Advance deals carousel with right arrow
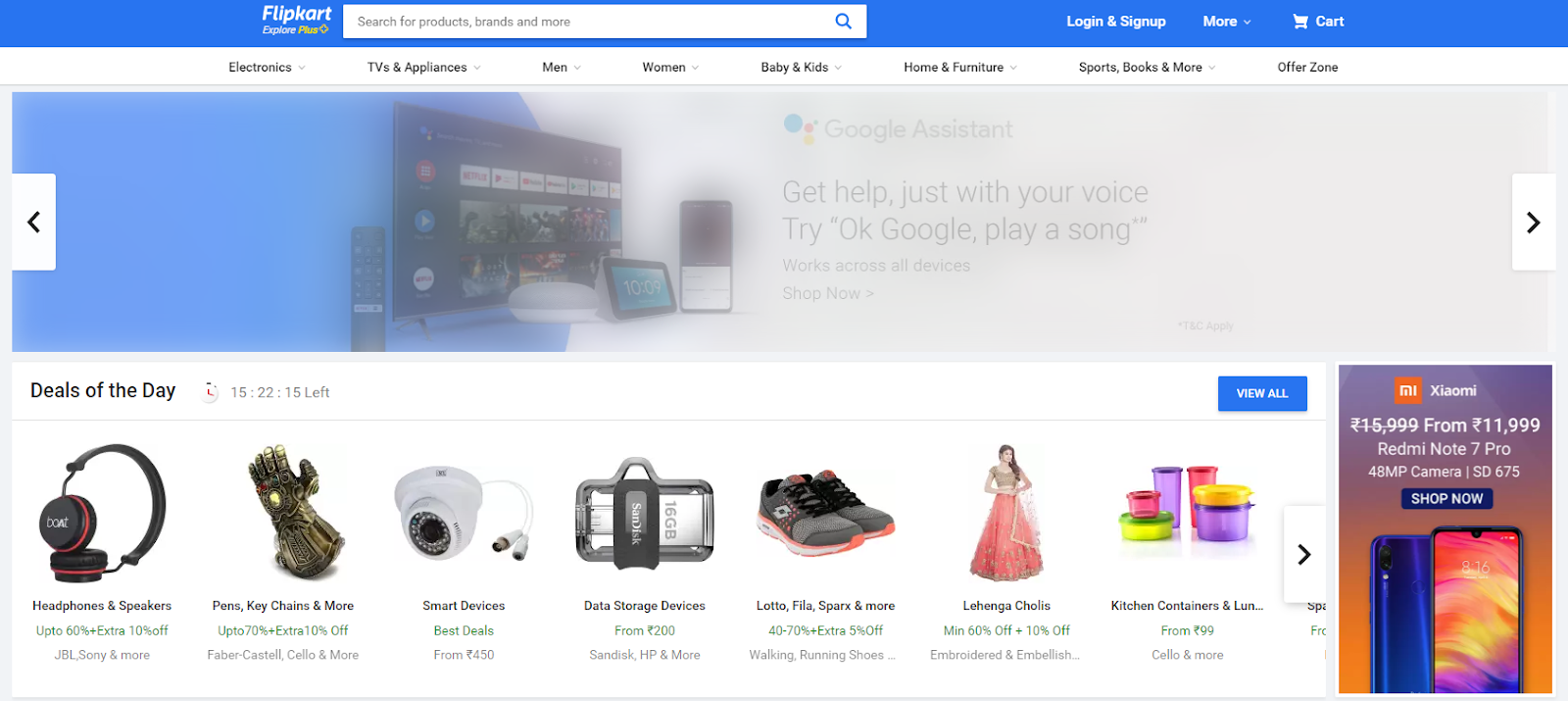The width and height of the screenshot is (1568, 701). tap(1304, 554)
